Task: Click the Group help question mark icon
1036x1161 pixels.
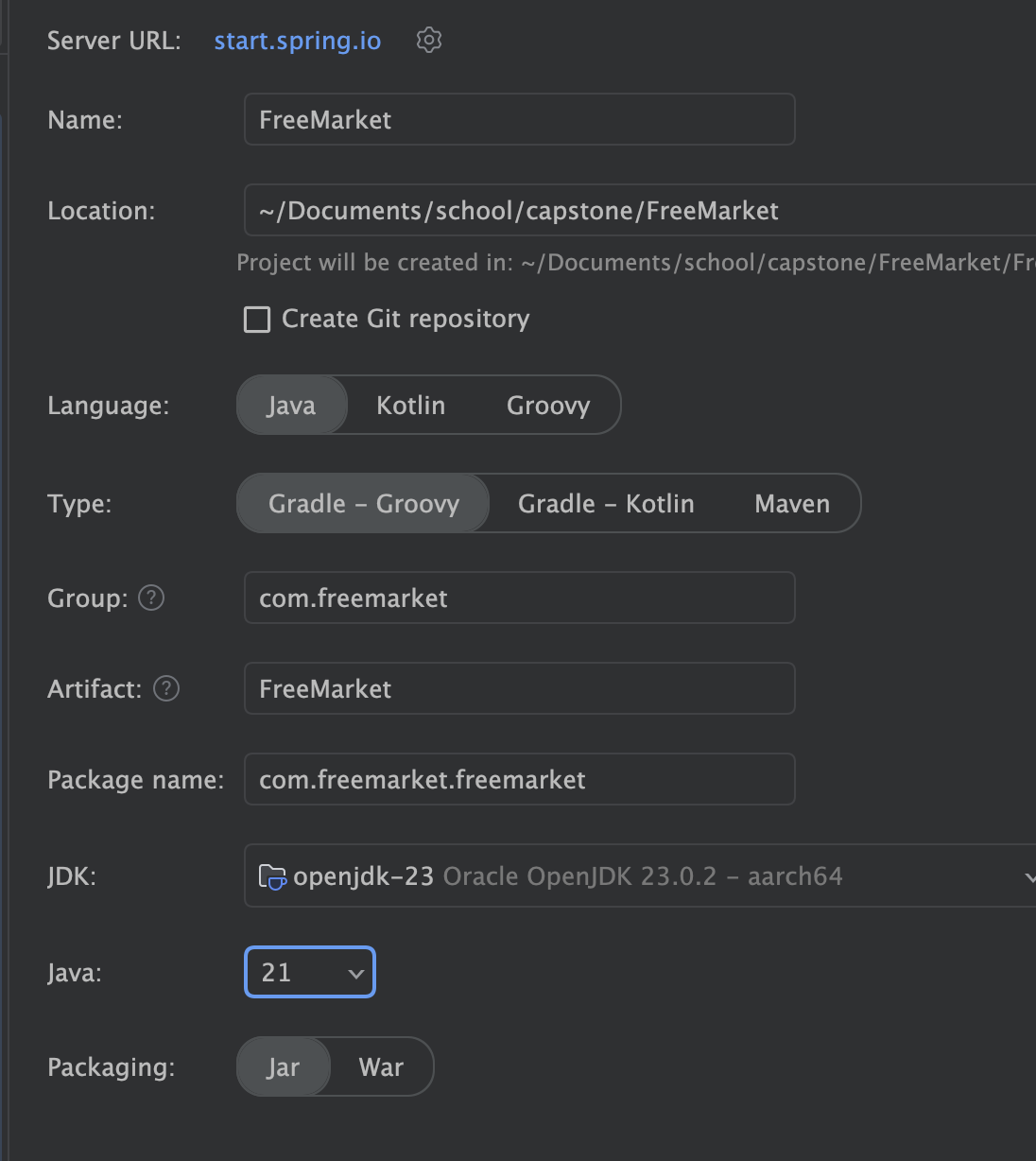Action: click(151, 598)
